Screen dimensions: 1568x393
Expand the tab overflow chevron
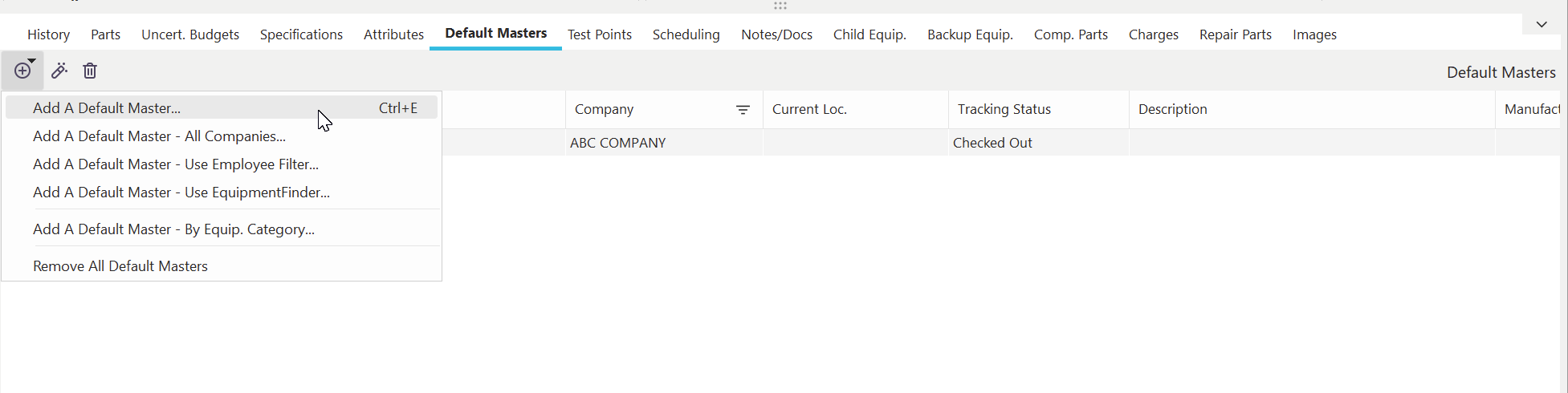[x=1542, y=24]
